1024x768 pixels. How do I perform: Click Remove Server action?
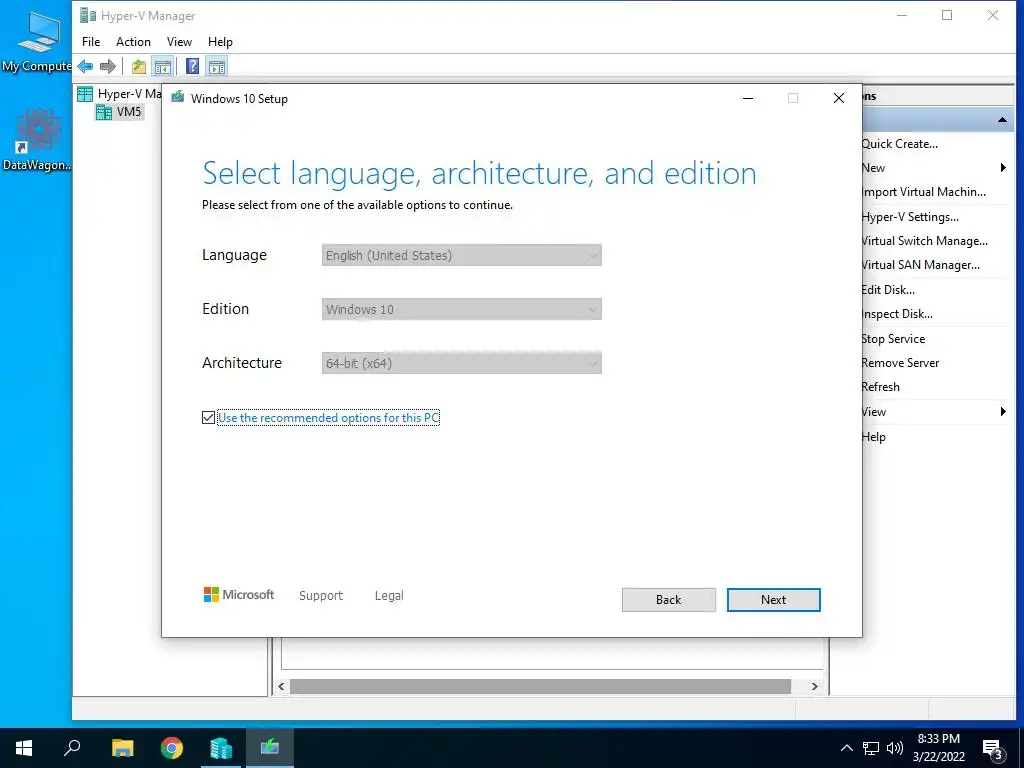pyautogui.click(x=901, y=362)
